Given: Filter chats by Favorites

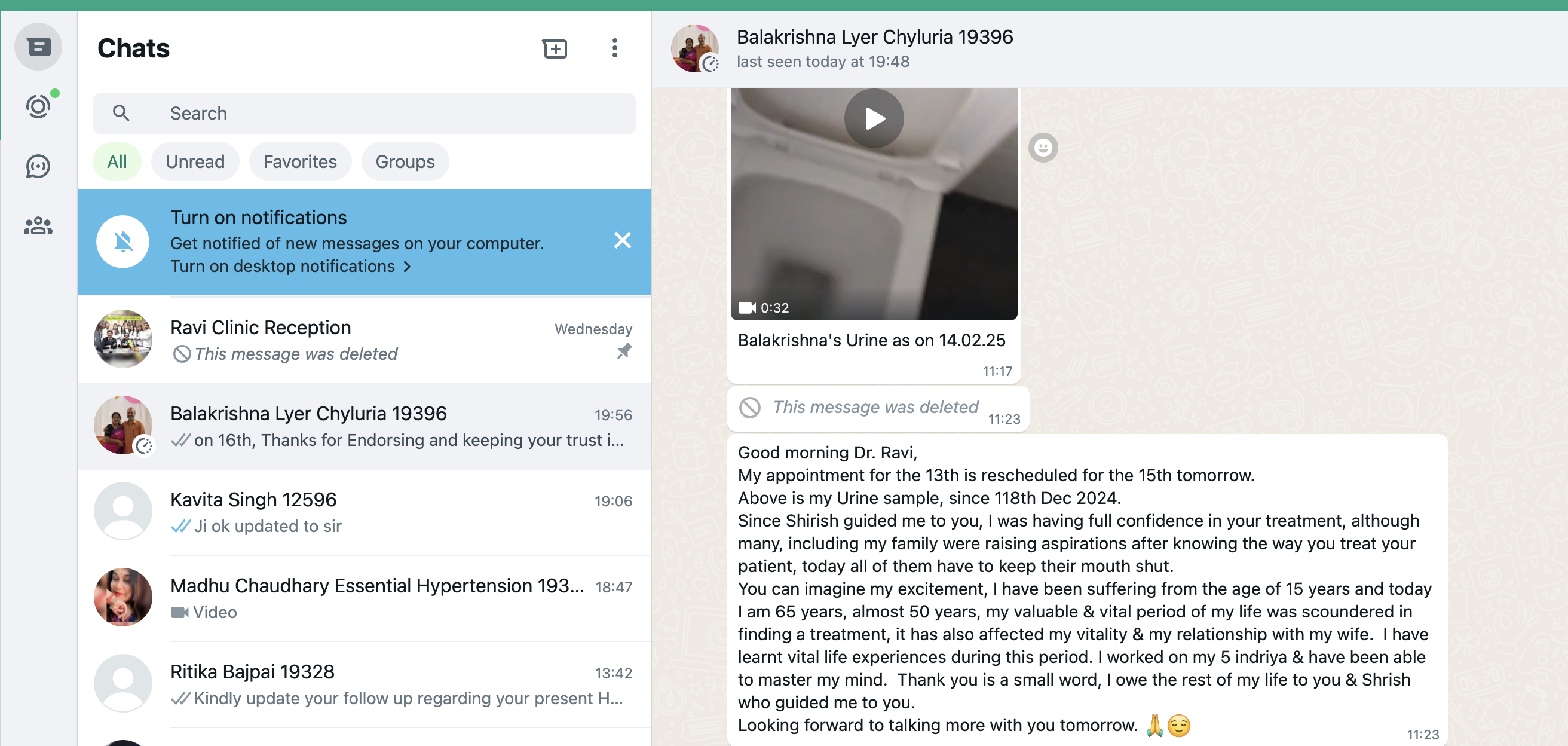Looking at the screenshot, I should click(299, 162).
